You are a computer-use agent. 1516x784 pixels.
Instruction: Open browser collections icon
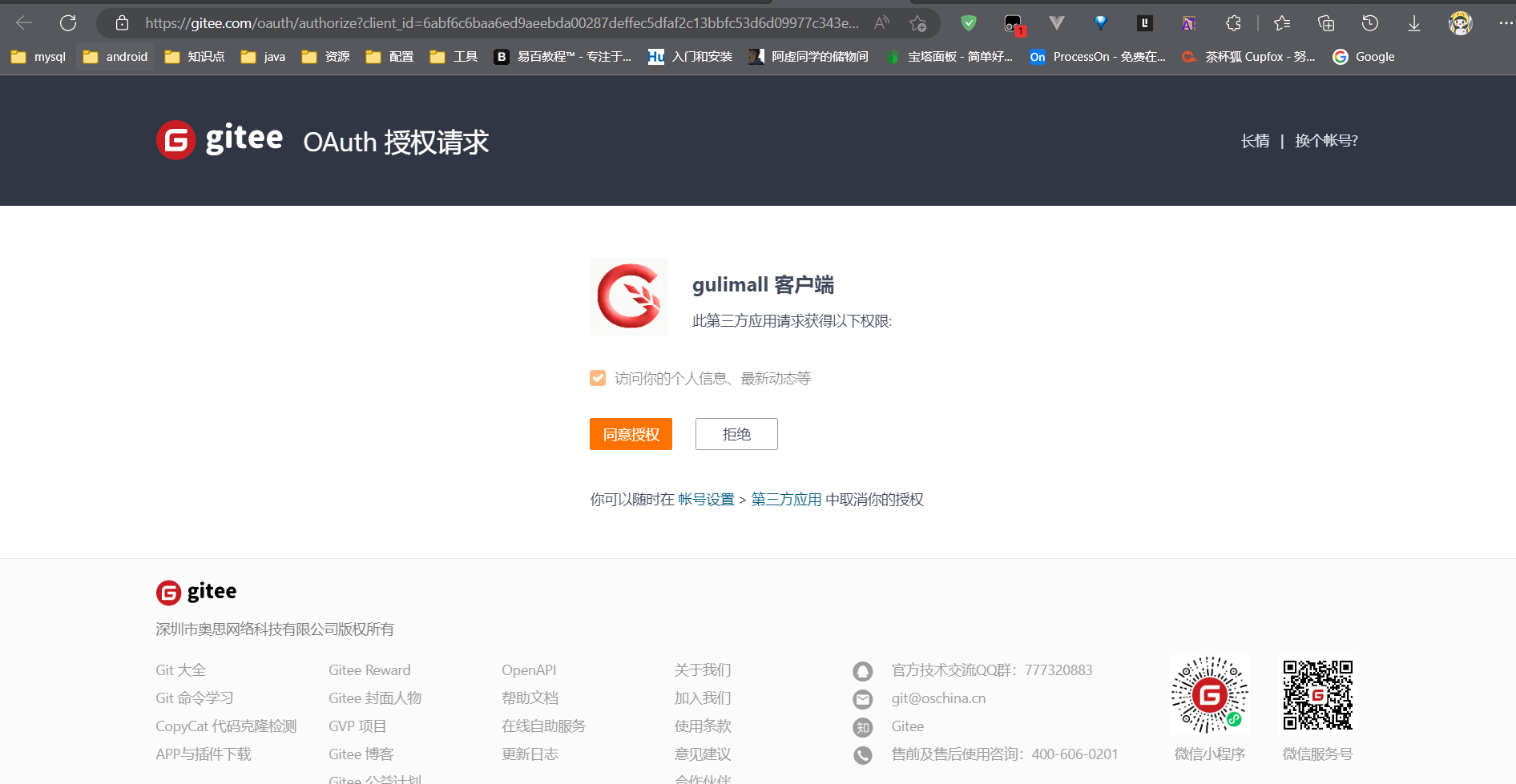[1326, 23]
